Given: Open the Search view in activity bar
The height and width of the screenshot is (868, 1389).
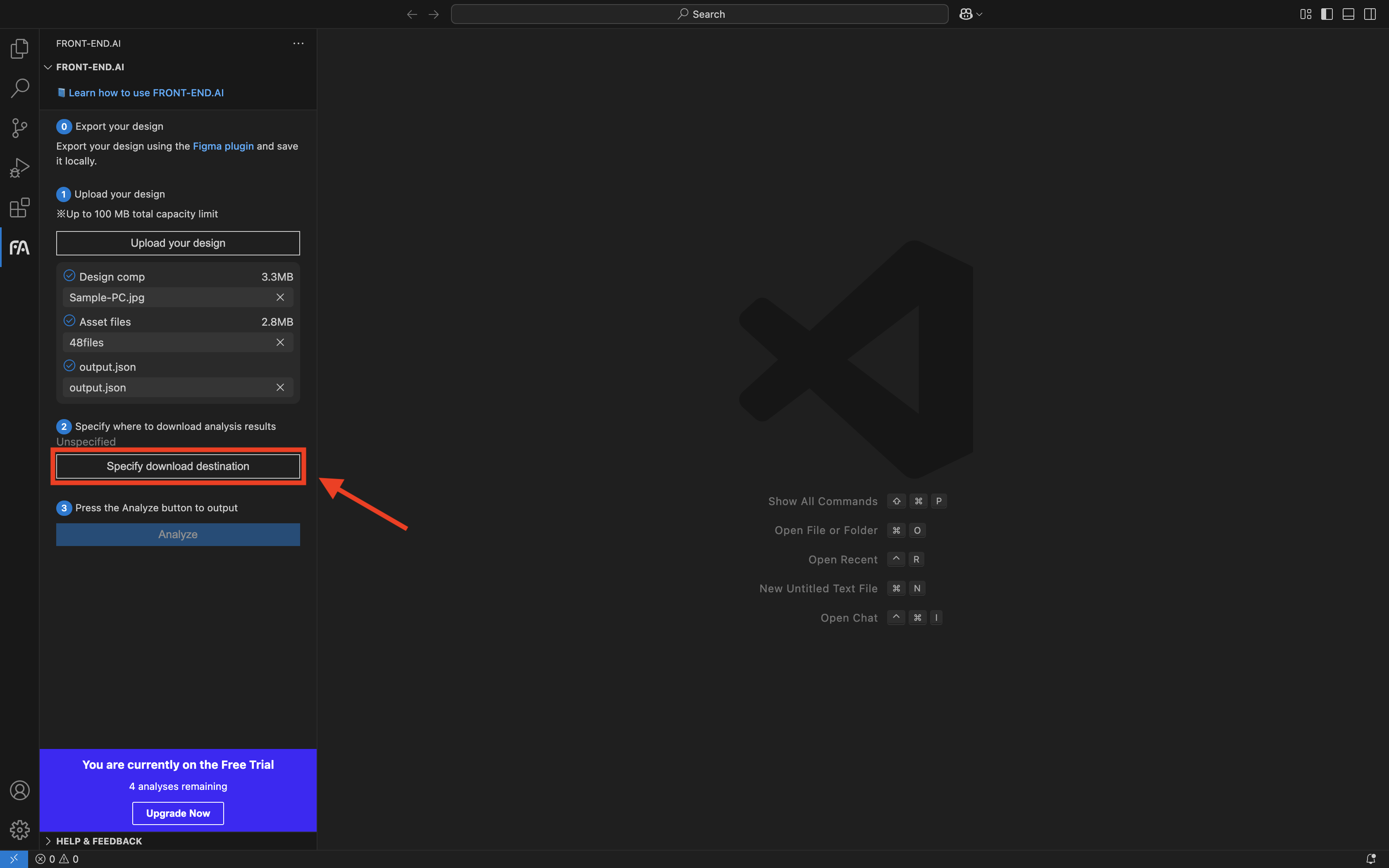Looking at the screenshot, I should point(19,88).
